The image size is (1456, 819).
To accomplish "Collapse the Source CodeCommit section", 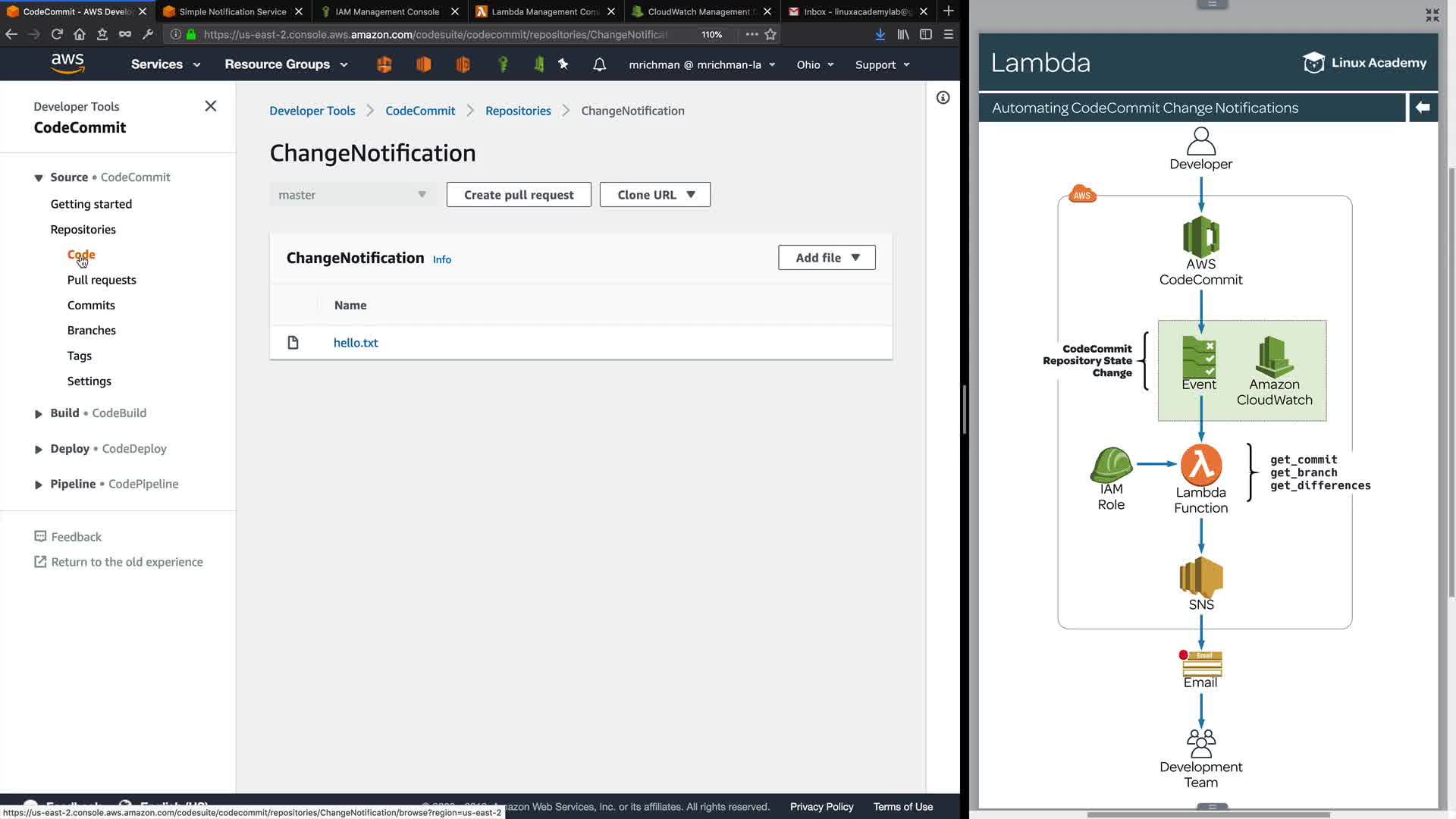I will point(39,177).
